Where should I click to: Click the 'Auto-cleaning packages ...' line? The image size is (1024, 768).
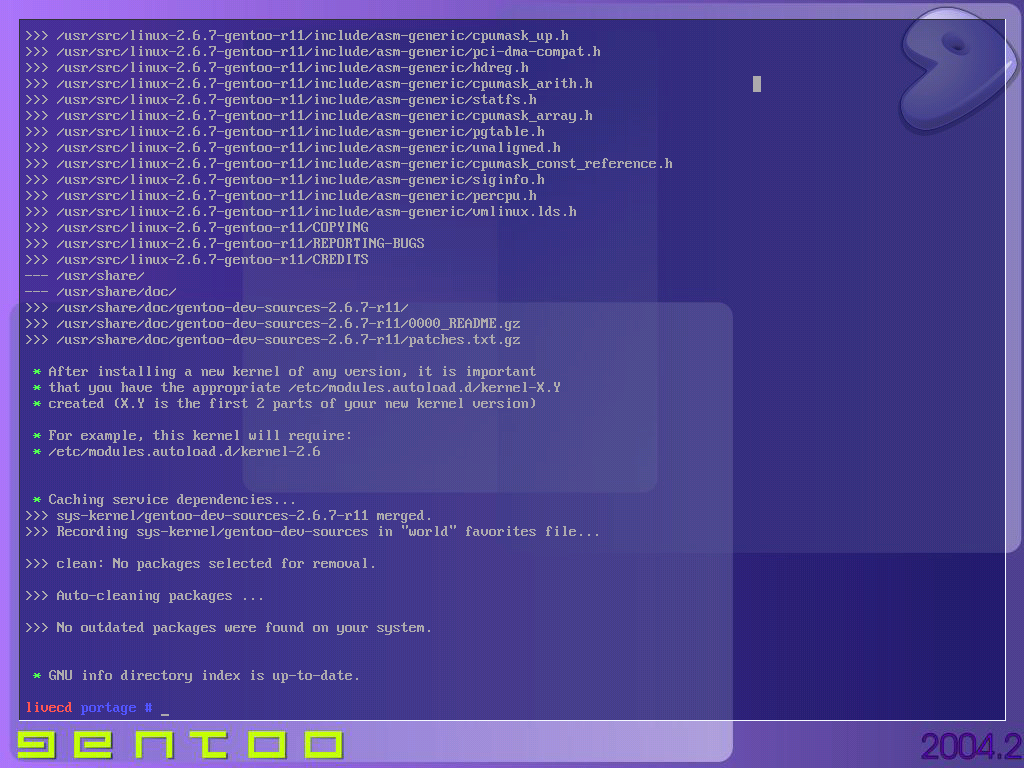click(x=145, y=596)
